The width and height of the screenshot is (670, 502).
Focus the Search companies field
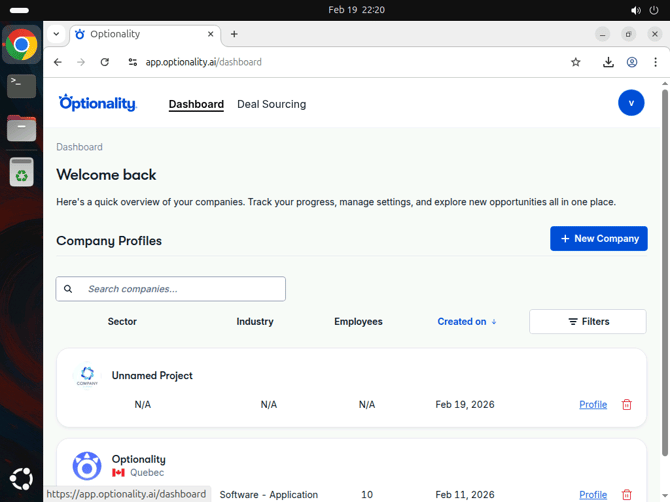(170, 289)
